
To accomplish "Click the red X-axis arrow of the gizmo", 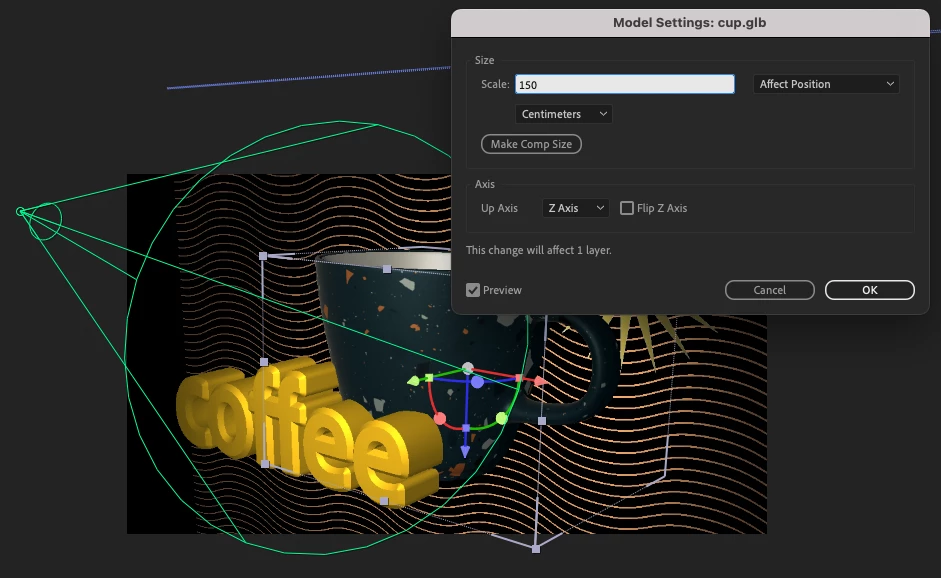I will pos(541,381).
